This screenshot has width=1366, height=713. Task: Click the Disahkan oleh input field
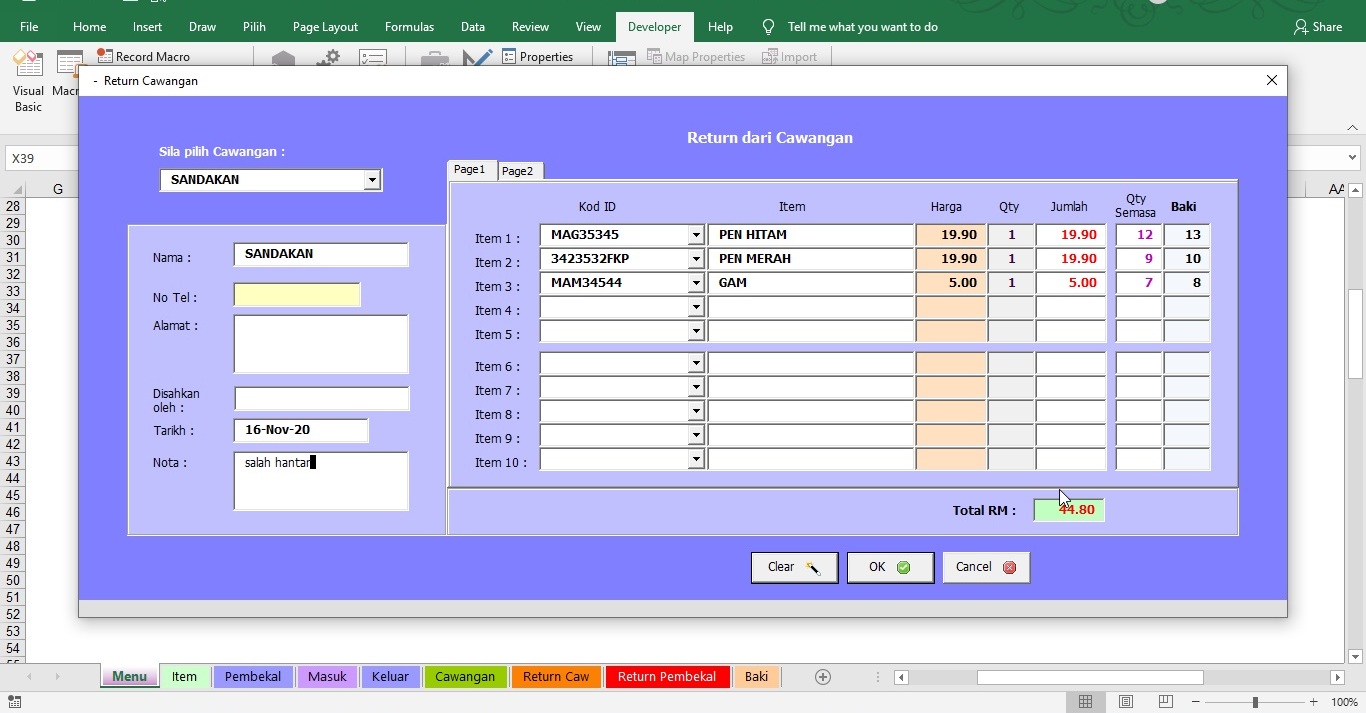322,398
